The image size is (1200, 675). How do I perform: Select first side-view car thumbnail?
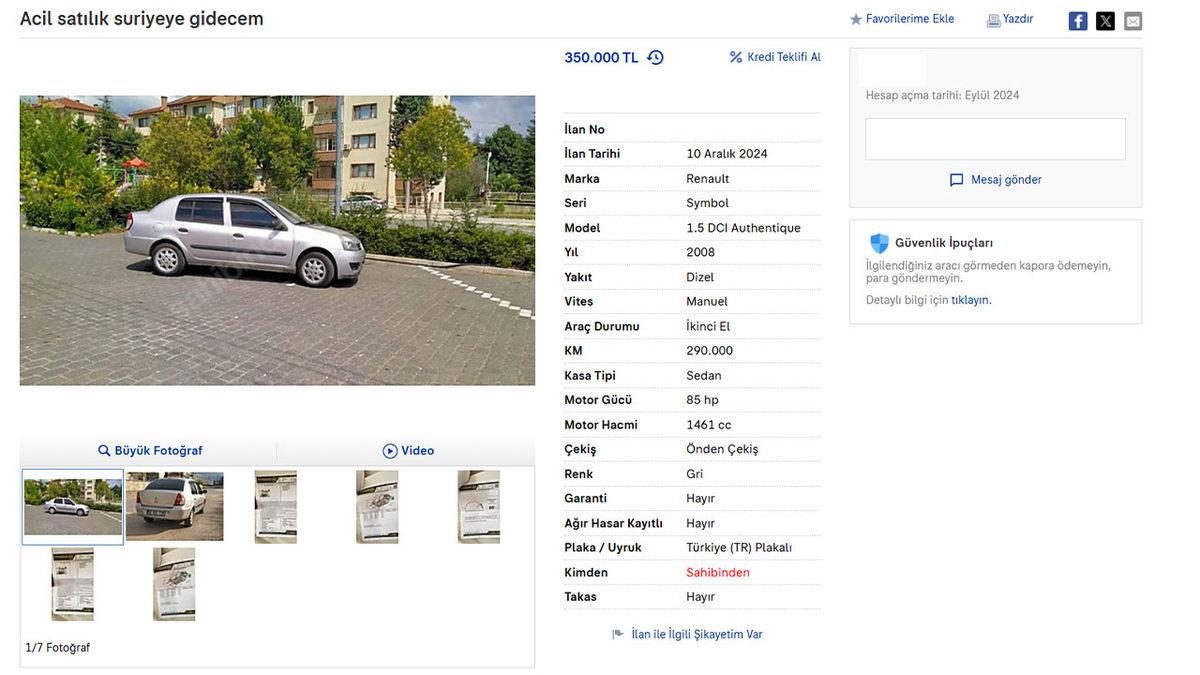(x=73, y=507)
